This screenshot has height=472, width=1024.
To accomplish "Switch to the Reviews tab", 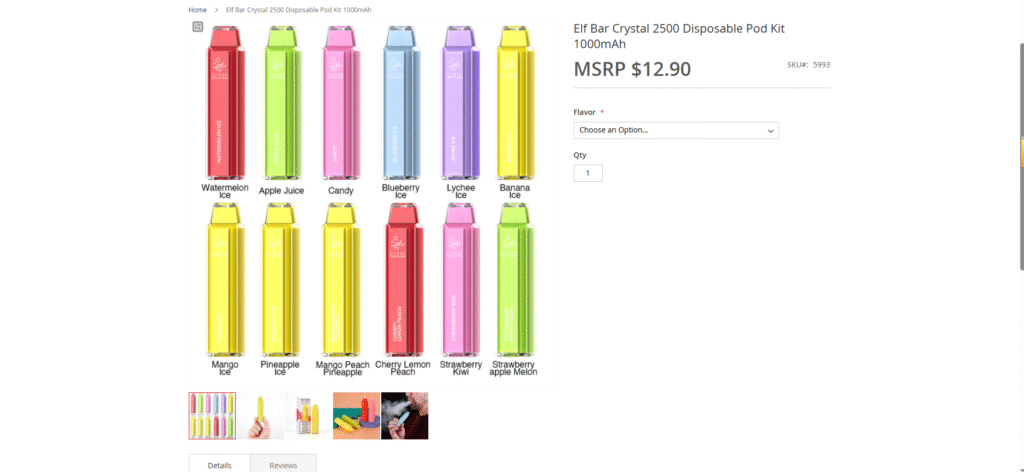I will tap(283, 465).
